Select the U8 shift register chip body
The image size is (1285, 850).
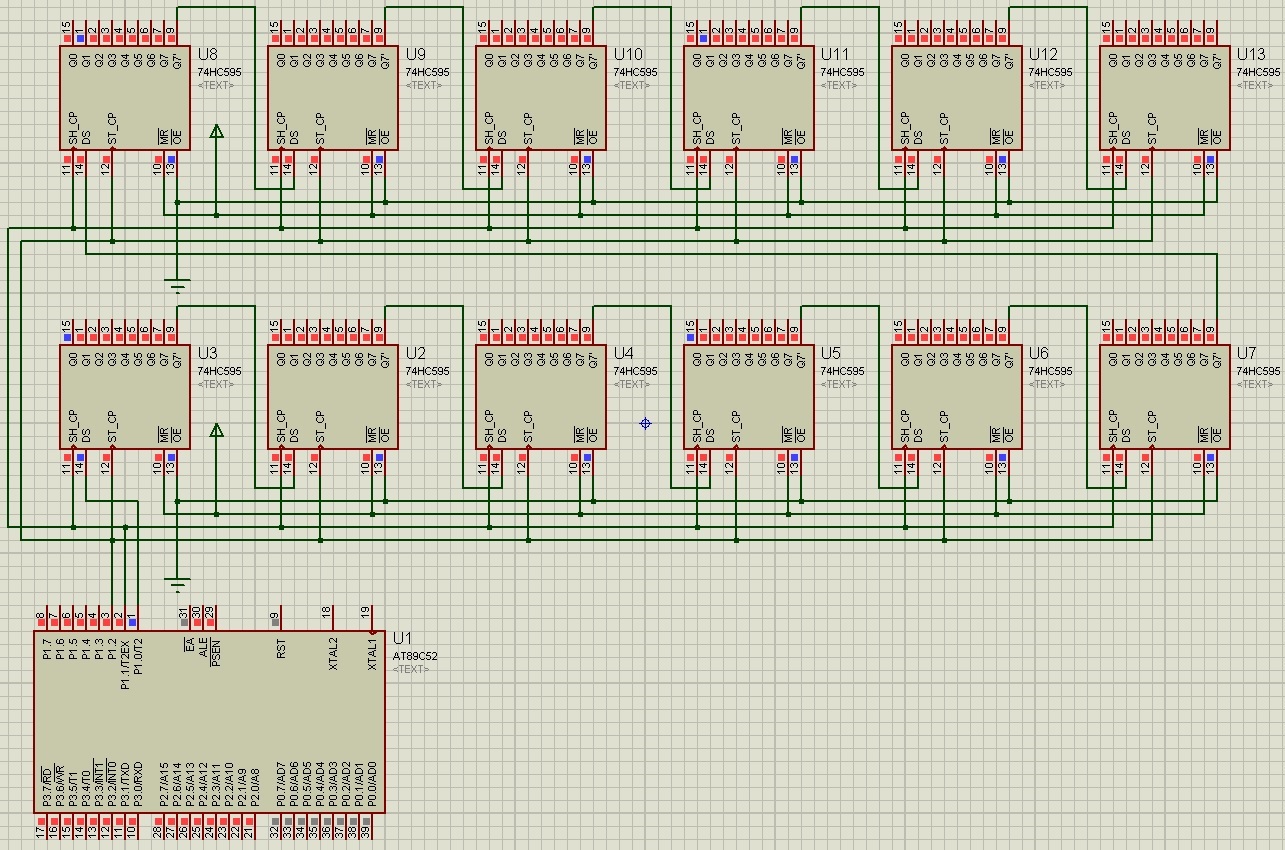tap(125, 98)
